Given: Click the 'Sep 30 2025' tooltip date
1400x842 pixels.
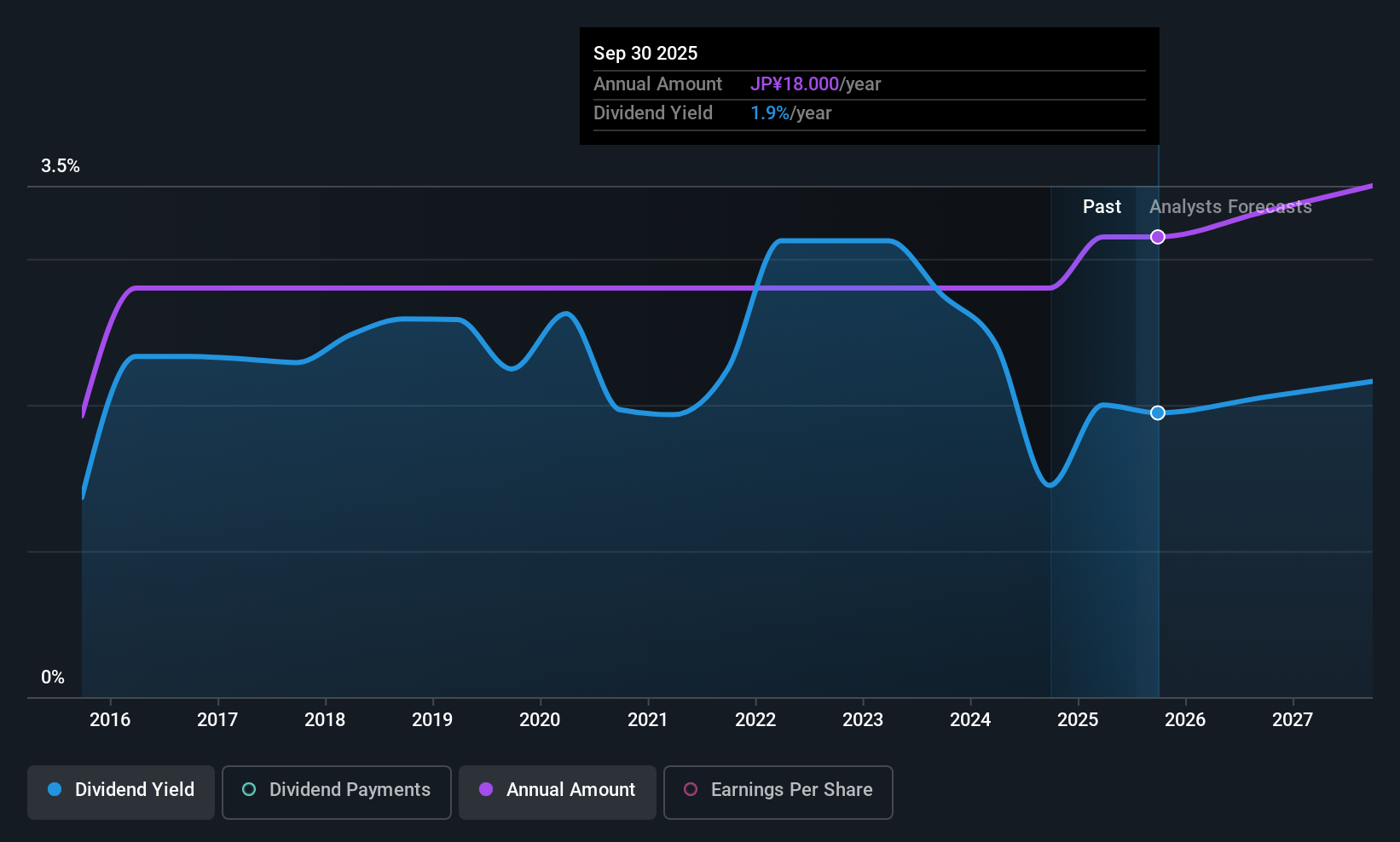Looking at the screenshot, I should coord(645,53).
